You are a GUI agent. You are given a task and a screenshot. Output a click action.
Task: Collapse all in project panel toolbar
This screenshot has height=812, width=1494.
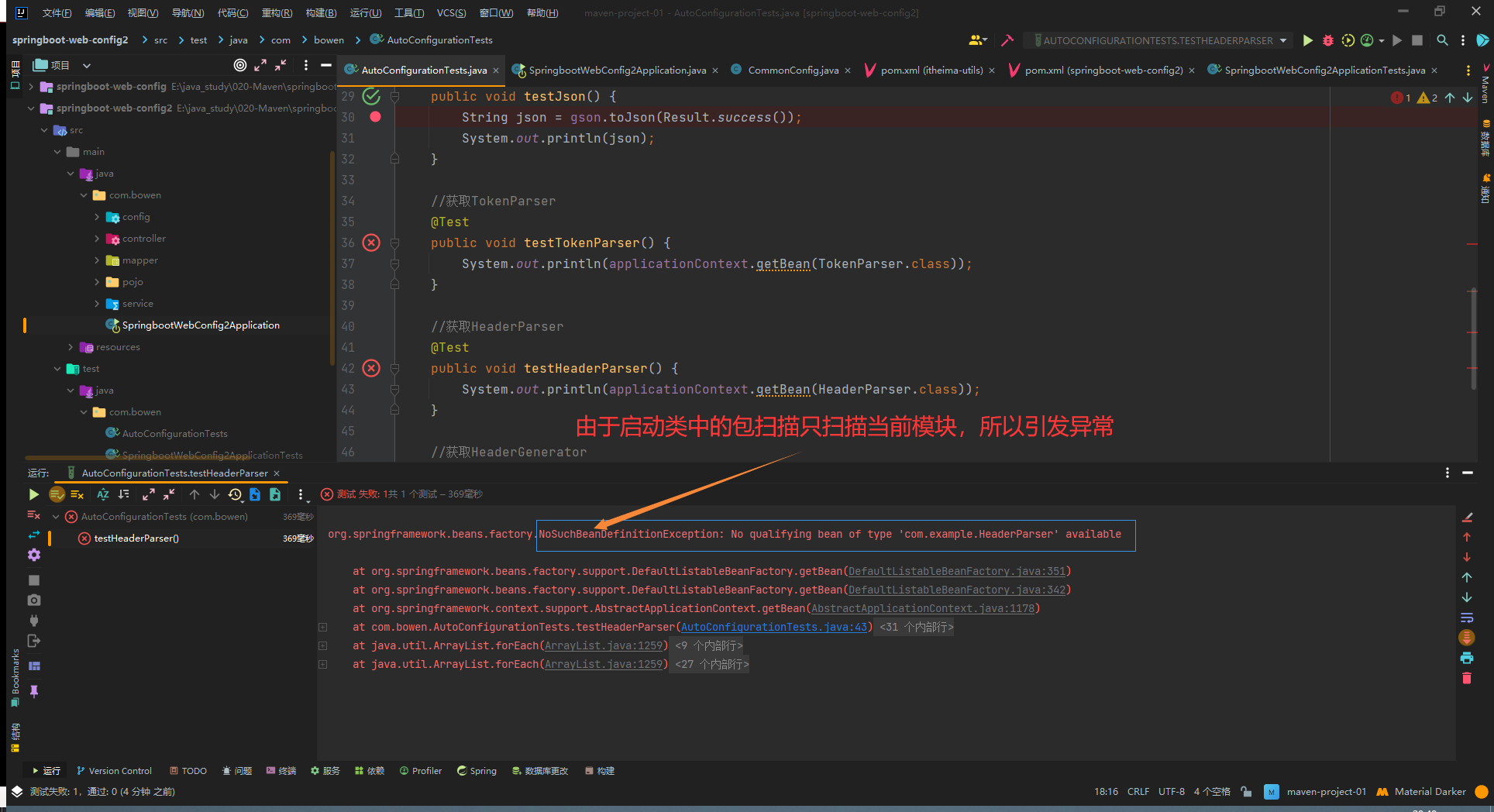pyautogui.click(x=281, y=65)
